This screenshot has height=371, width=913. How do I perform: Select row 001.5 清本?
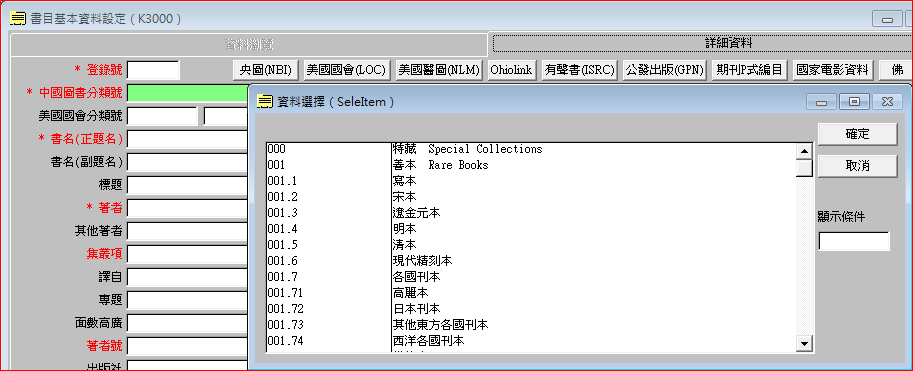click(x=531, y=245)
